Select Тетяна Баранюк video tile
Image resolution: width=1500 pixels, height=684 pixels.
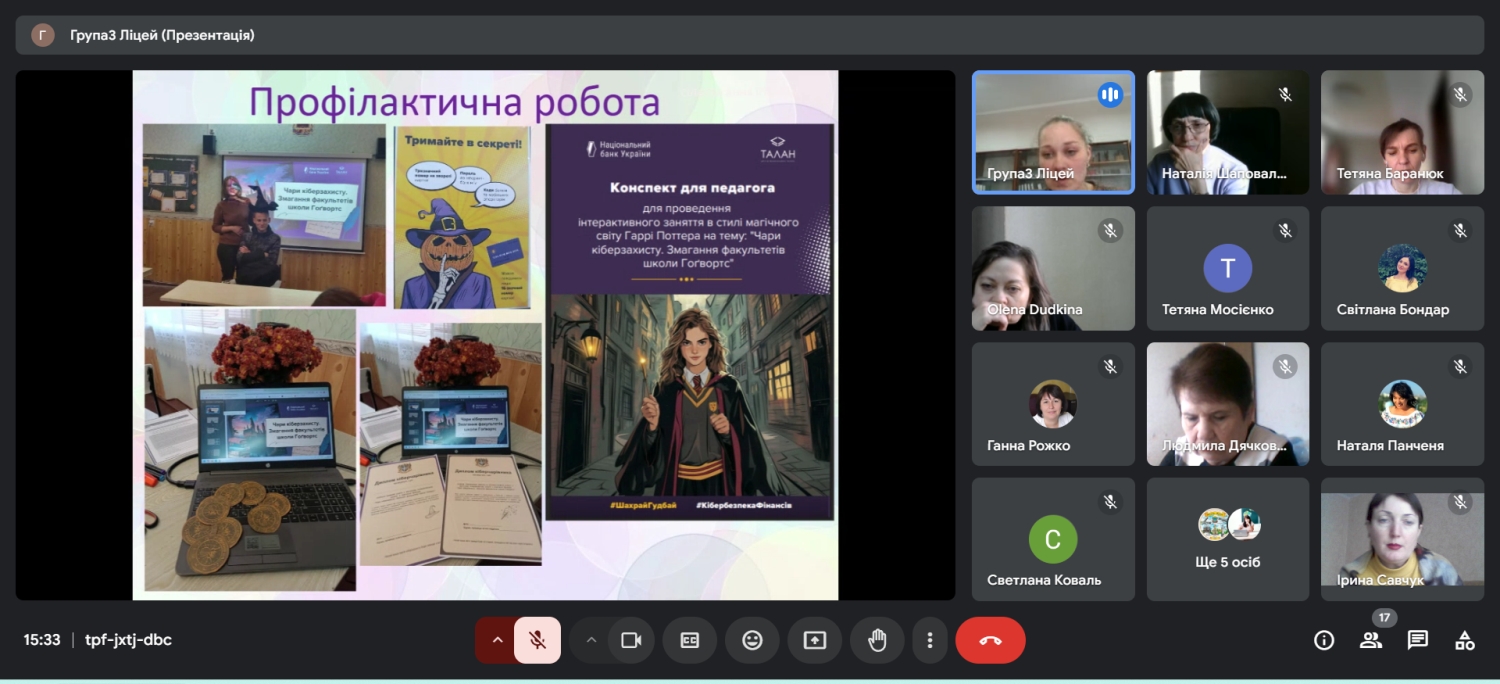pyautogui.click(x=1402, y=132)
